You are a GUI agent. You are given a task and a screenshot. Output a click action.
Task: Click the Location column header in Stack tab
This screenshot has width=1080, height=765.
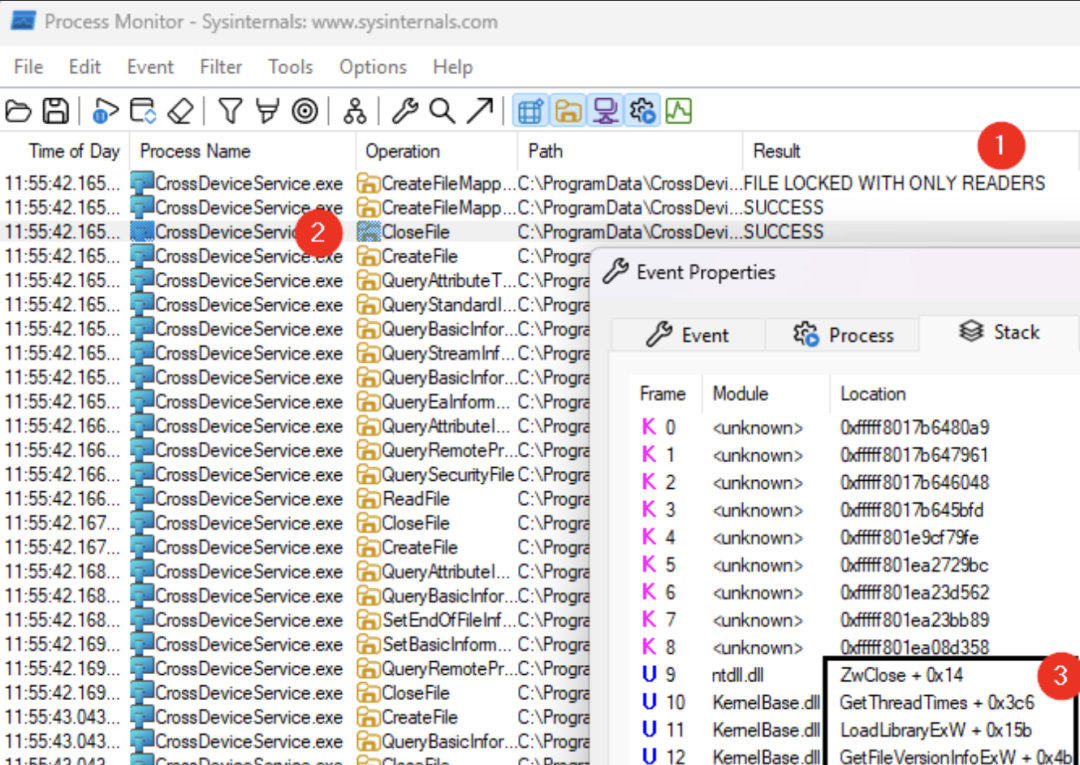[955, 394]
